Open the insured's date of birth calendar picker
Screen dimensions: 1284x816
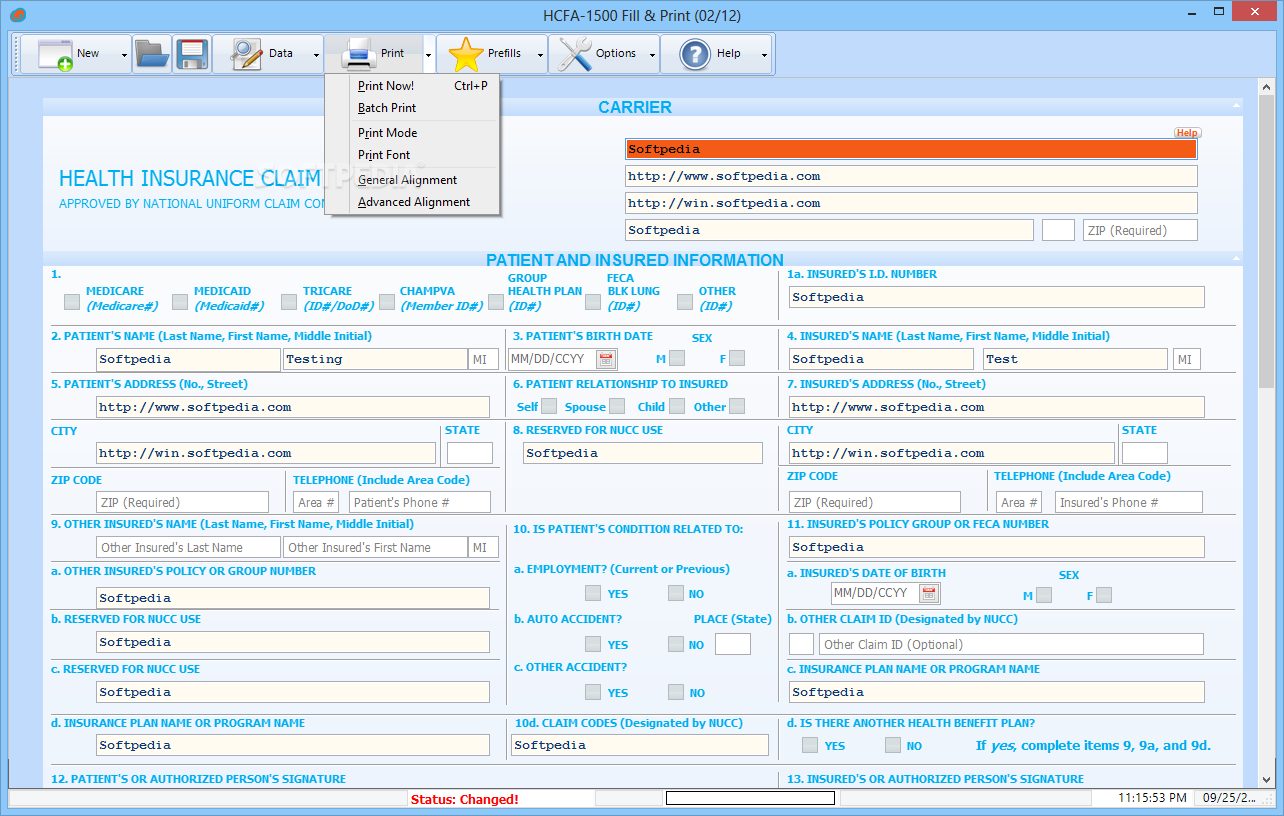point(929,594)
